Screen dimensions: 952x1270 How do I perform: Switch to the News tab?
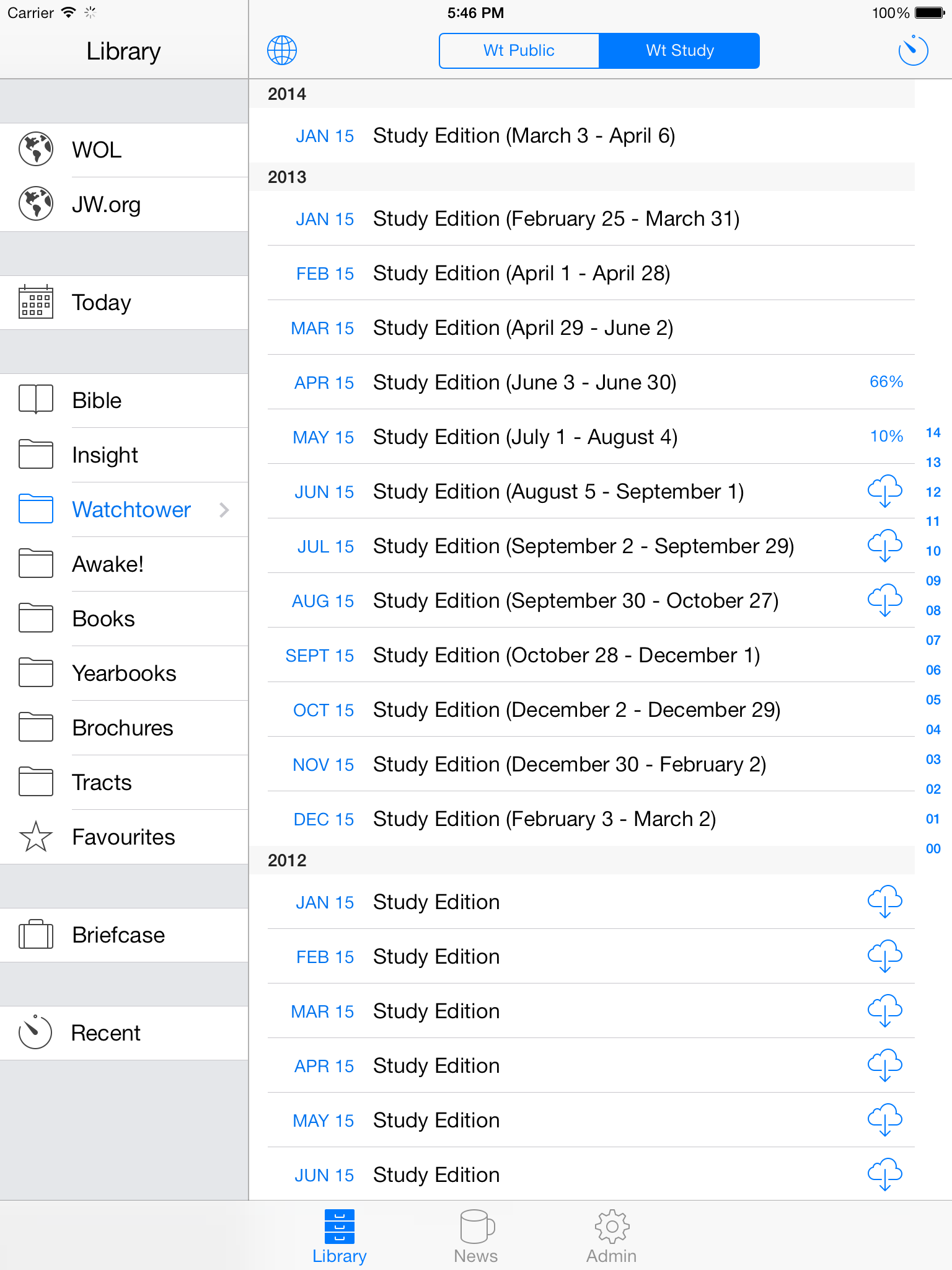coord(476,1236)
